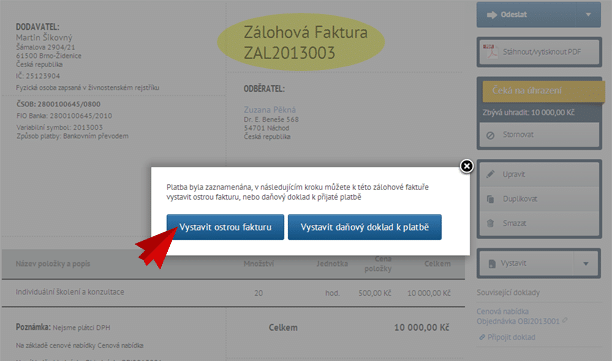Choose Smazat in the side menu
This screenshot has height=361, width=612.
point(539,223)
